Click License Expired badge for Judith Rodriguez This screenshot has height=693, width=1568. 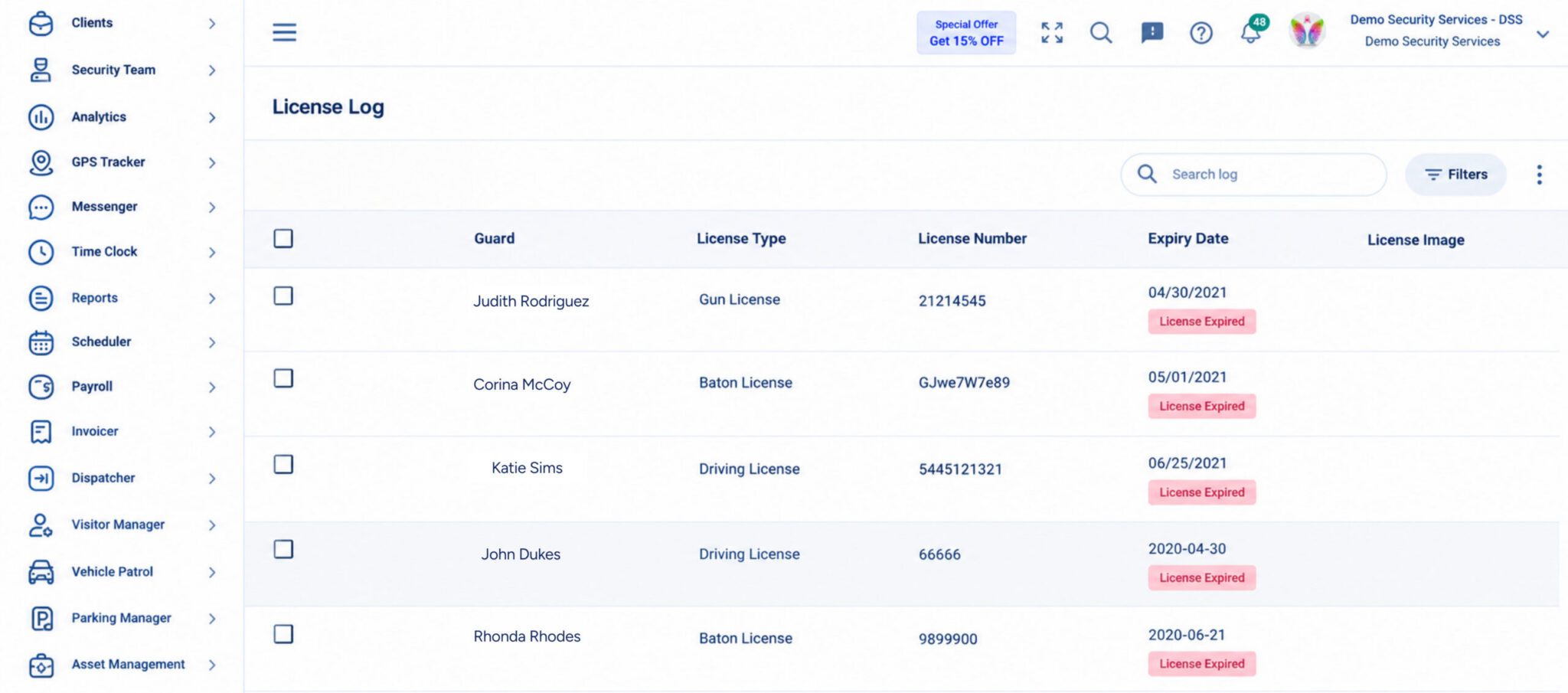[1201, 322]
